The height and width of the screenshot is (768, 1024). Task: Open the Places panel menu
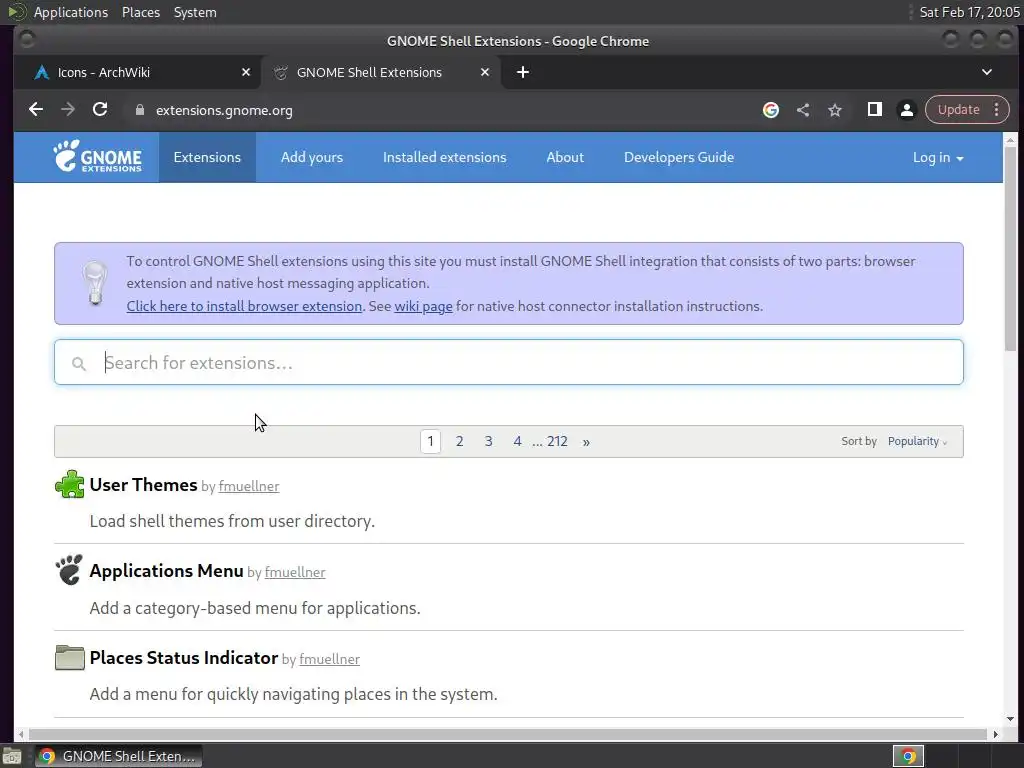140,12
